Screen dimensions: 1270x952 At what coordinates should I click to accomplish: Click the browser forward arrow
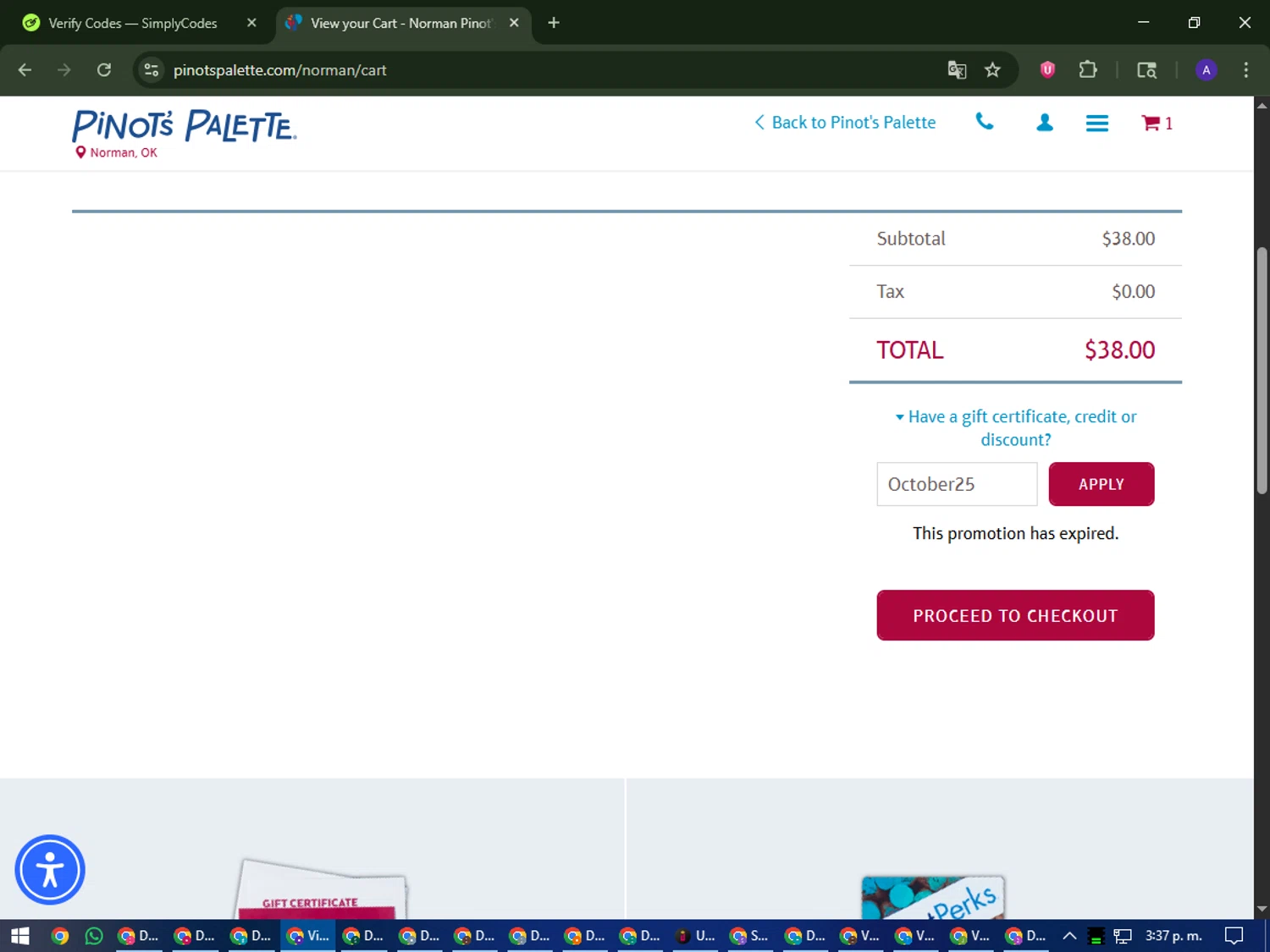coord(64,70)
